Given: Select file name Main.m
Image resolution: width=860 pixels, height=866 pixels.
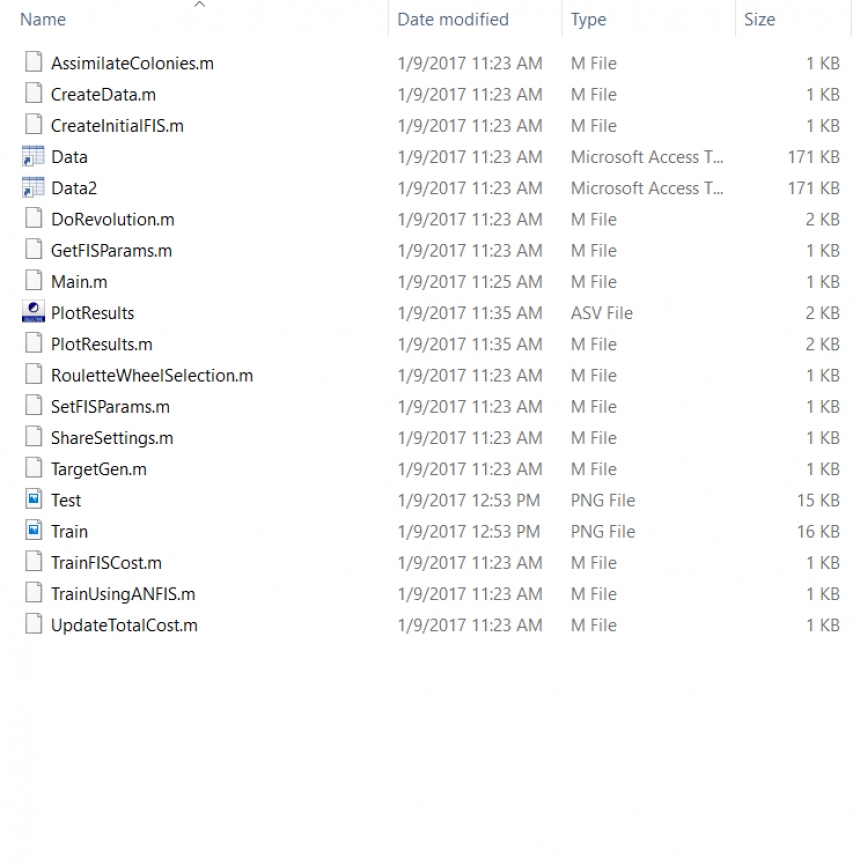Looking at the screenshot, I should (x=79, y=282).
